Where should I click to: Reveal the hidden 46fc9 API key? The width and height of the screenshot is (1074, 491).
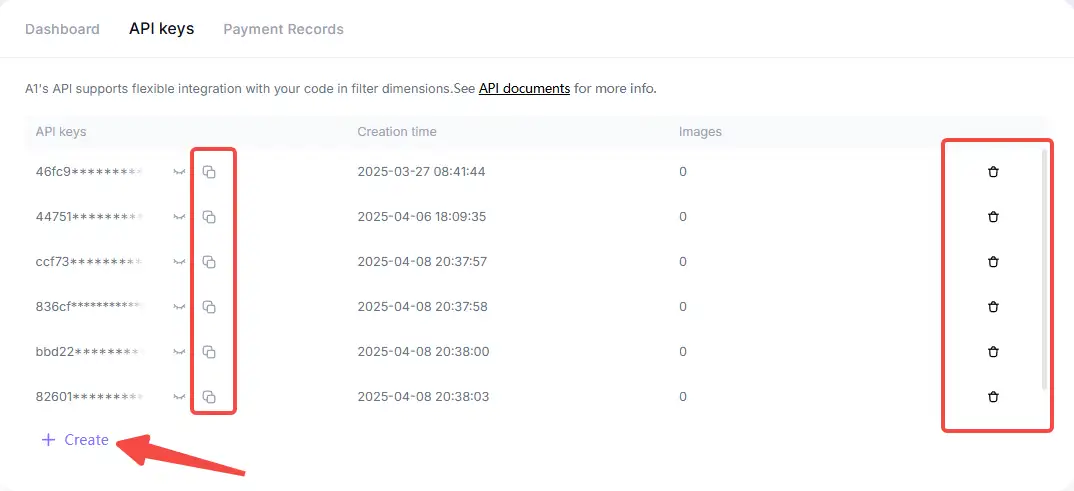[x=180, y=172]
